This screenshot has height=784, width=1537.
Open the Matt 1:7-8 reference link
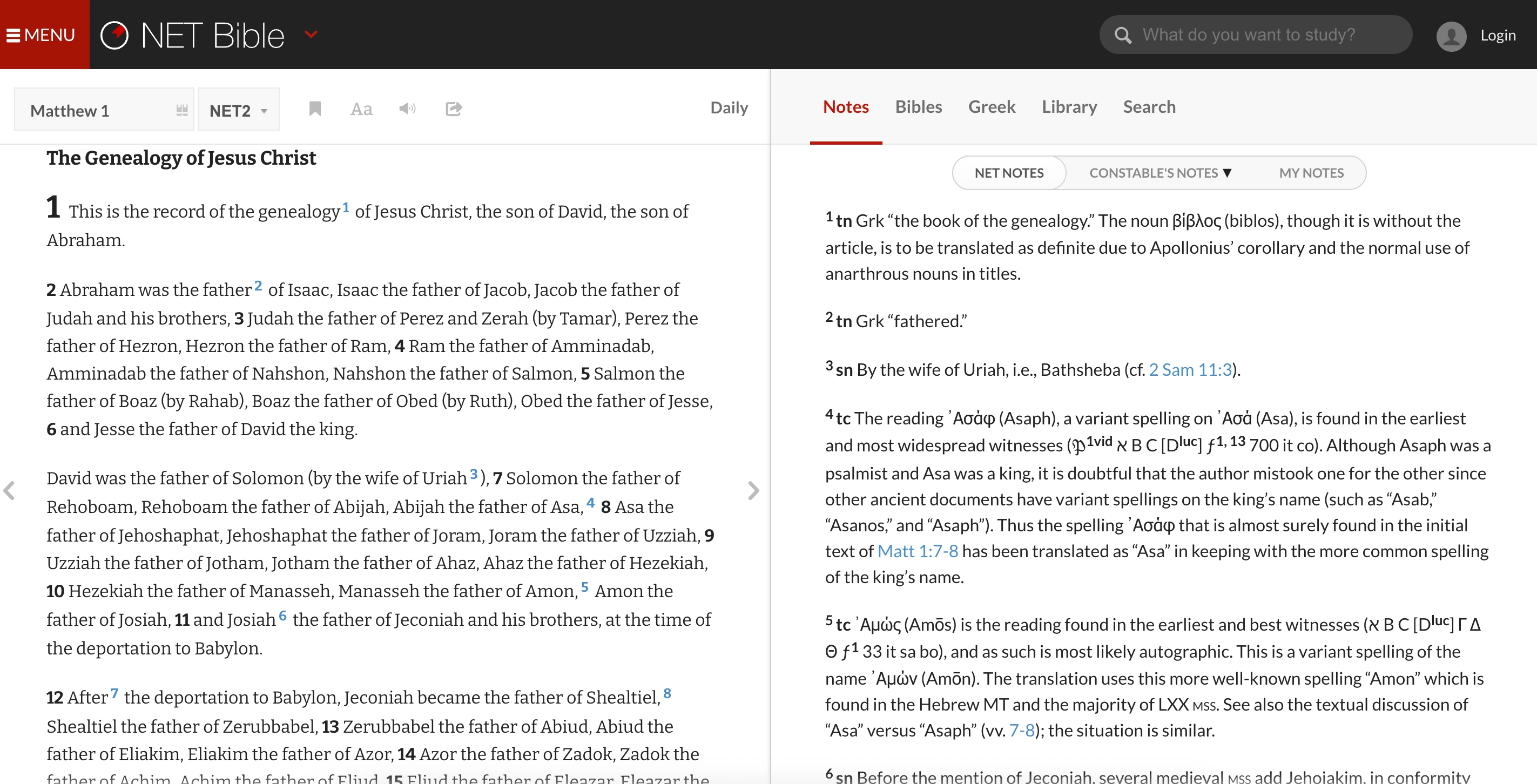point(918,551)
